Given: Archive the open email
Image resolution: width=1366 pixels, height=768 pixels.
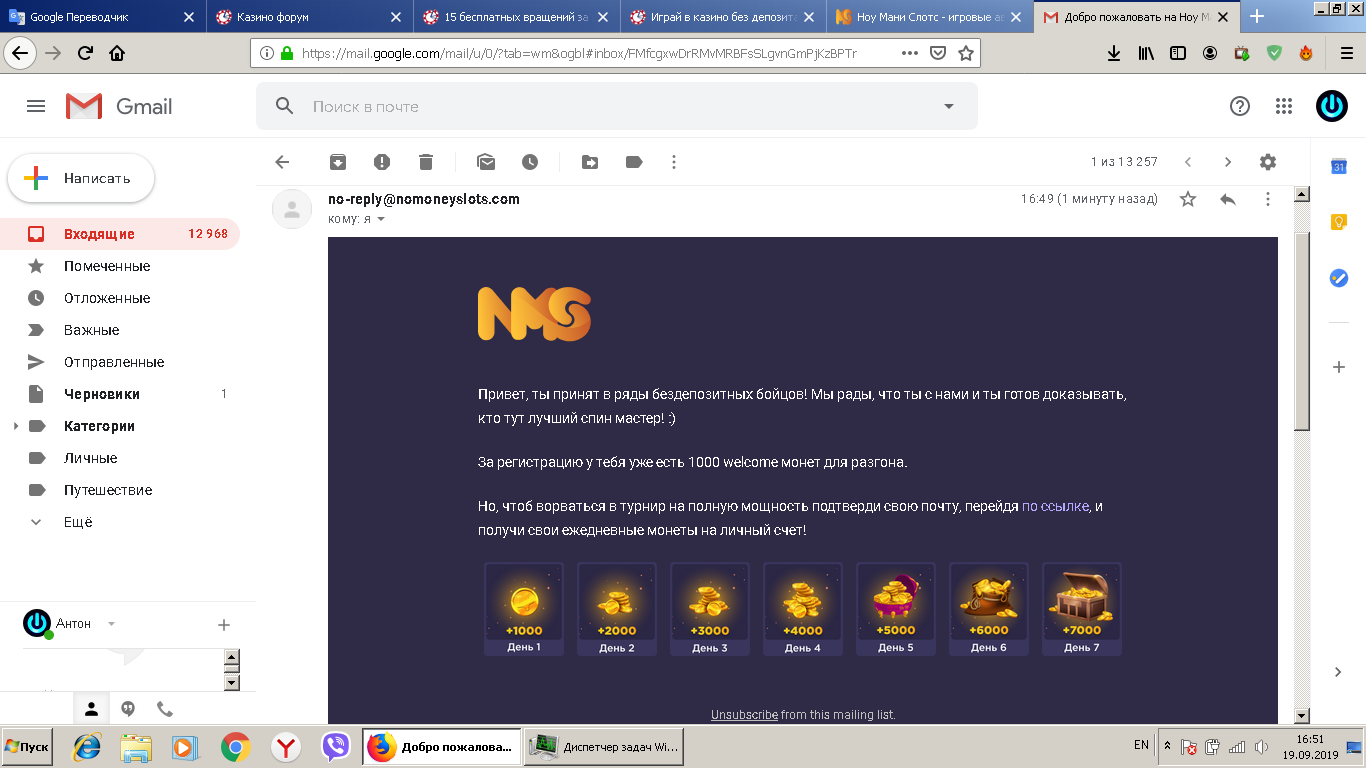Looking at the screenshot, I should point(338,162).
